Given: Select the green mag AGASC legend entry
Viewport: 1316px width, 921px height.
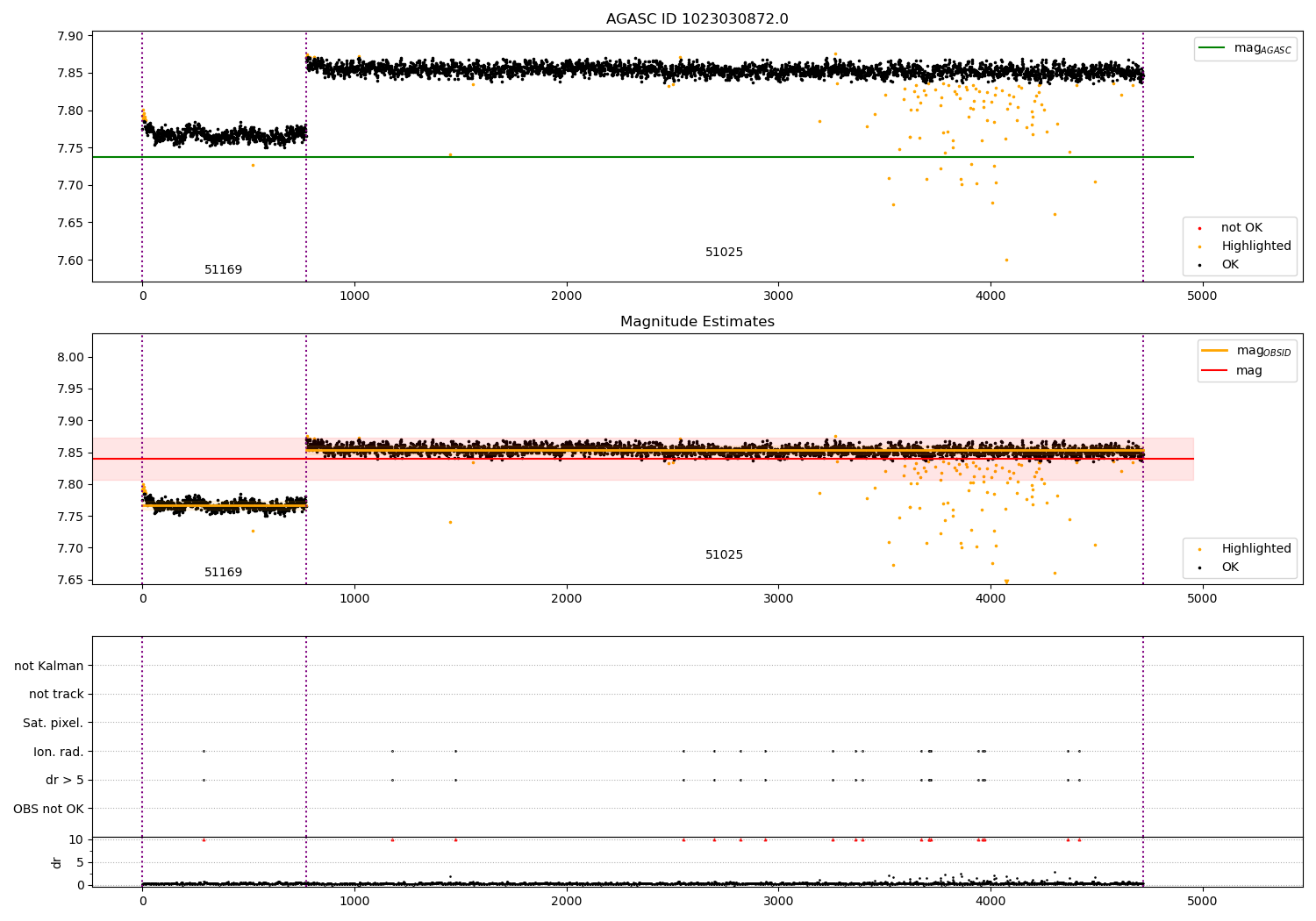Looking at the screenshot, I should click(x=1245, y=48).
